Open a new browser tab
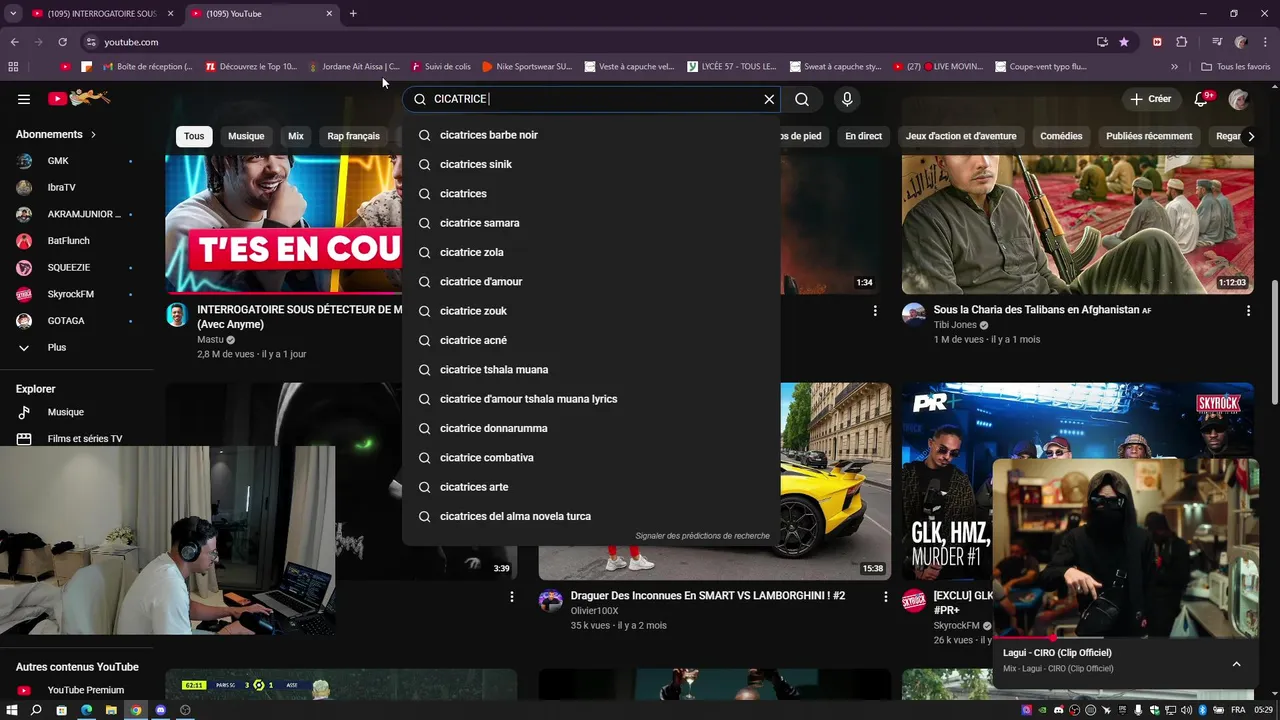This screenshot has height=720, width=1280. click(353, 13)
